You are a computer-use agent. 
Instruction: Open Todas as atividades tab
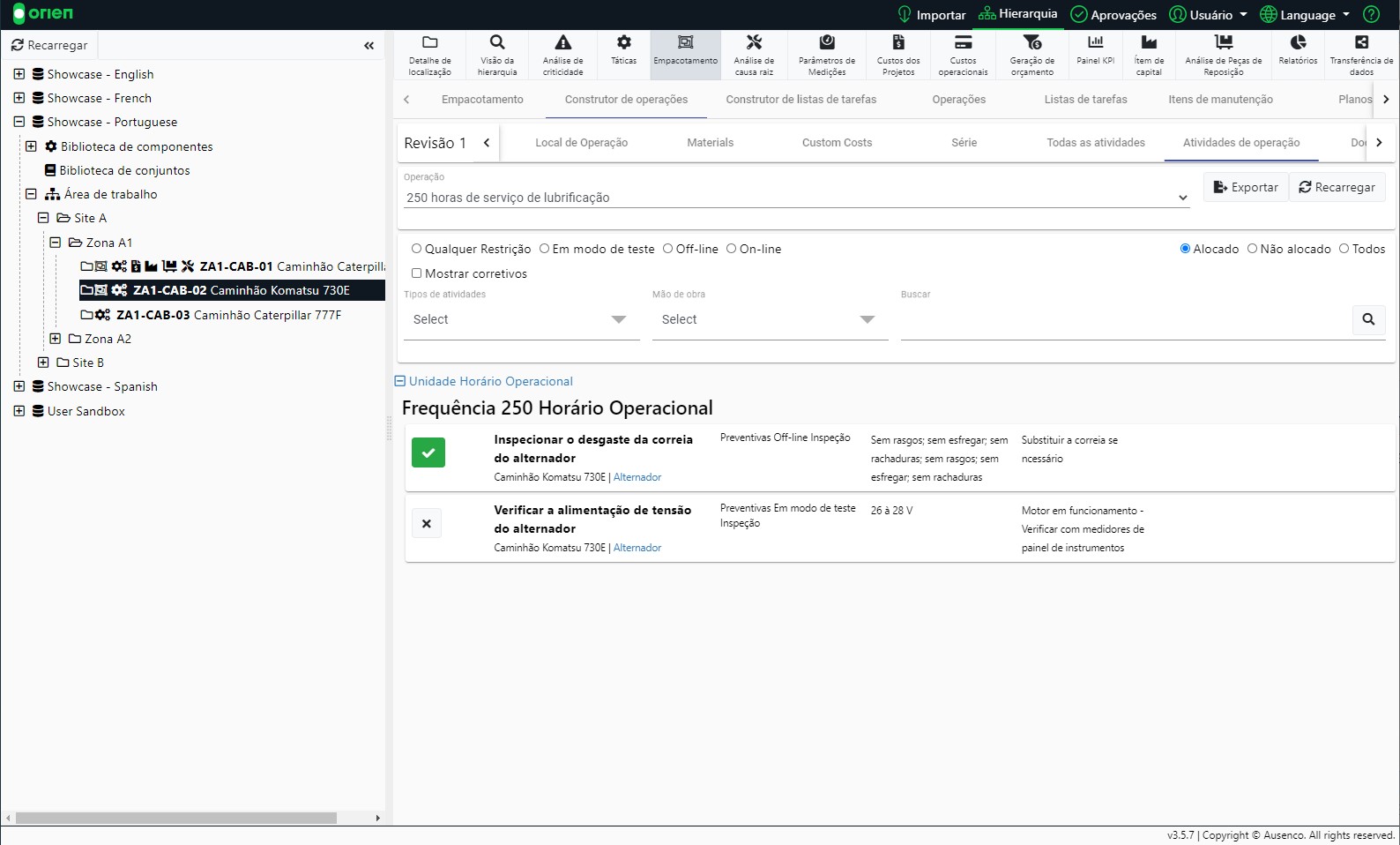(1096, 143)
